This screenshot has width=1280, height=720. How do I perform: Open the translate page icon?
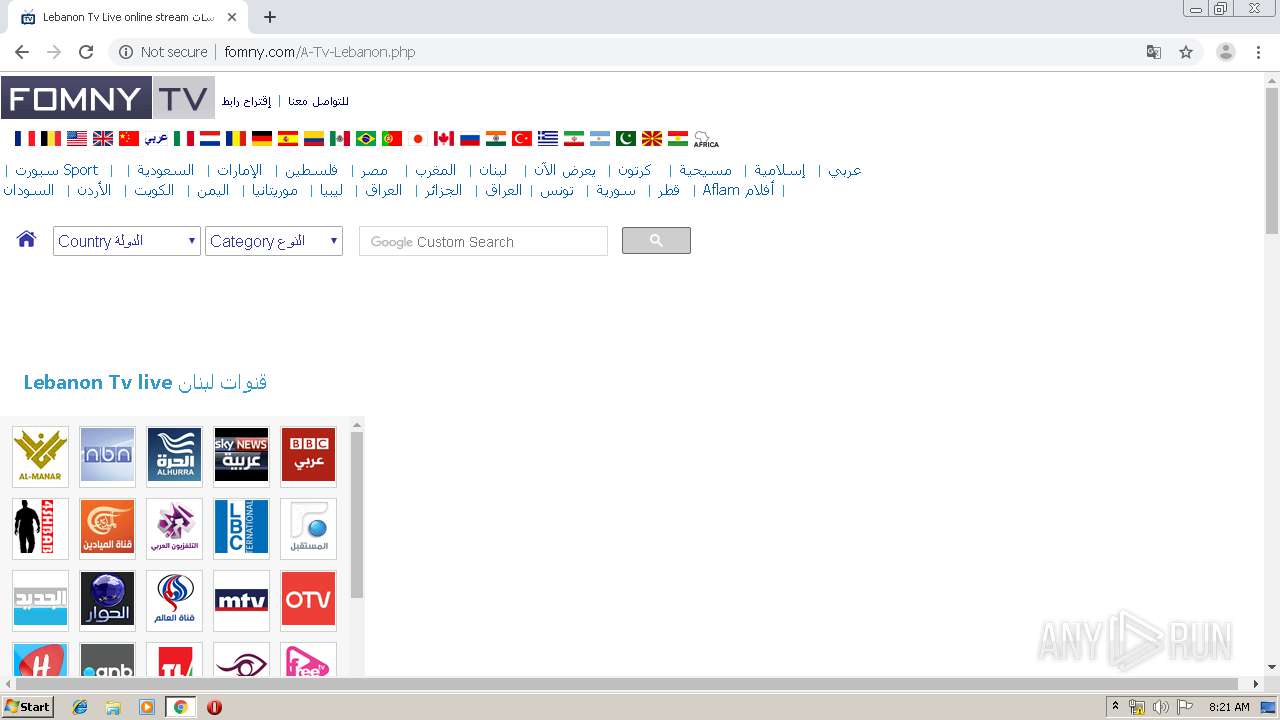[x=1154, y=52]
